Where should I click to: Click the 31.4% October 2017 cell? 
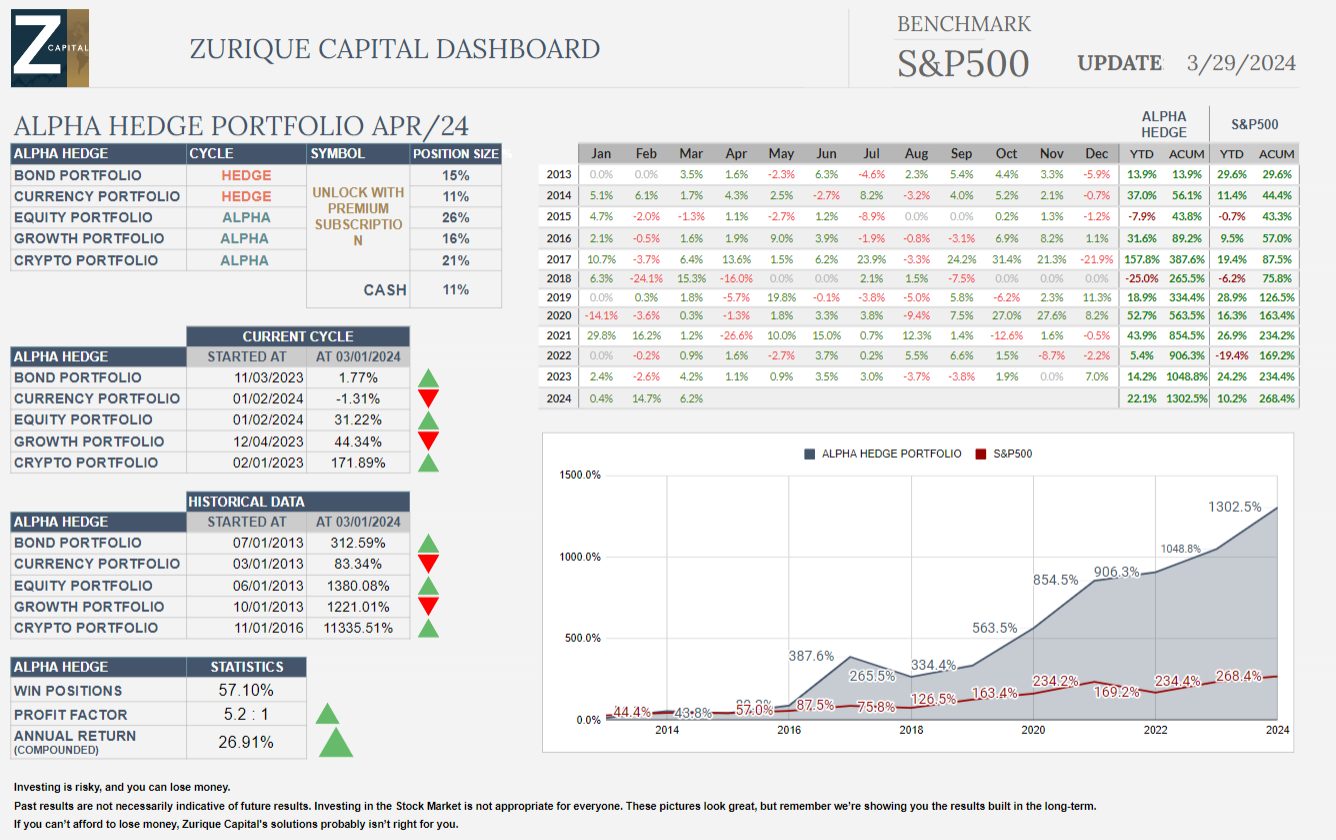[x=1007, y=258]
